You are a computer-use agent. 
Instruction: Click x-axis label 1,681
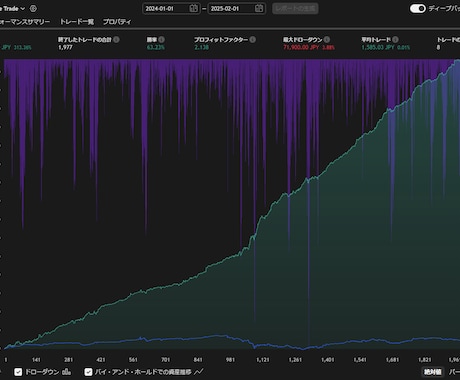(x=392, y=360)
